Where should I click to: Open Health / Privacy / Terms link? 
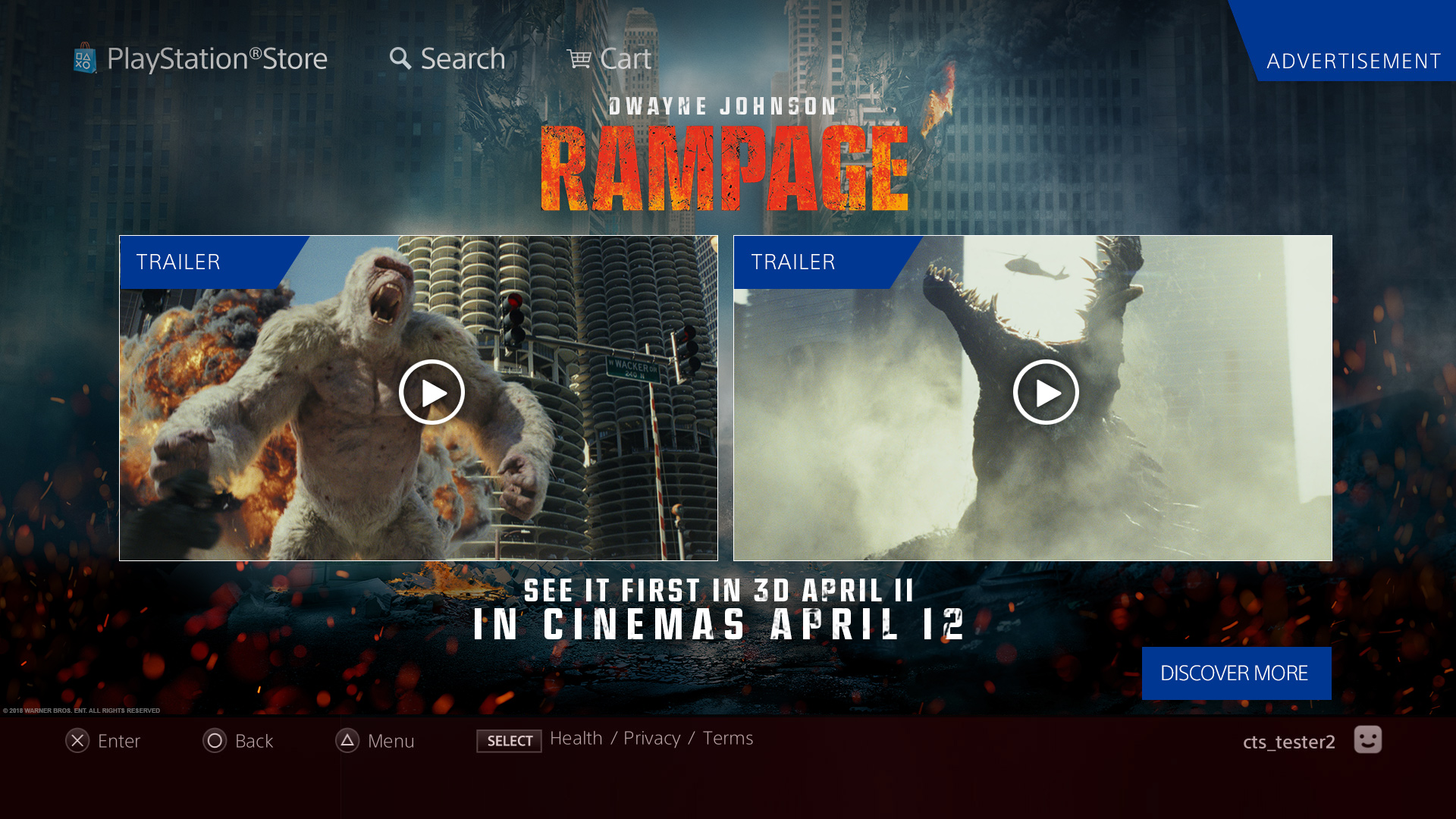coord(651,738)
